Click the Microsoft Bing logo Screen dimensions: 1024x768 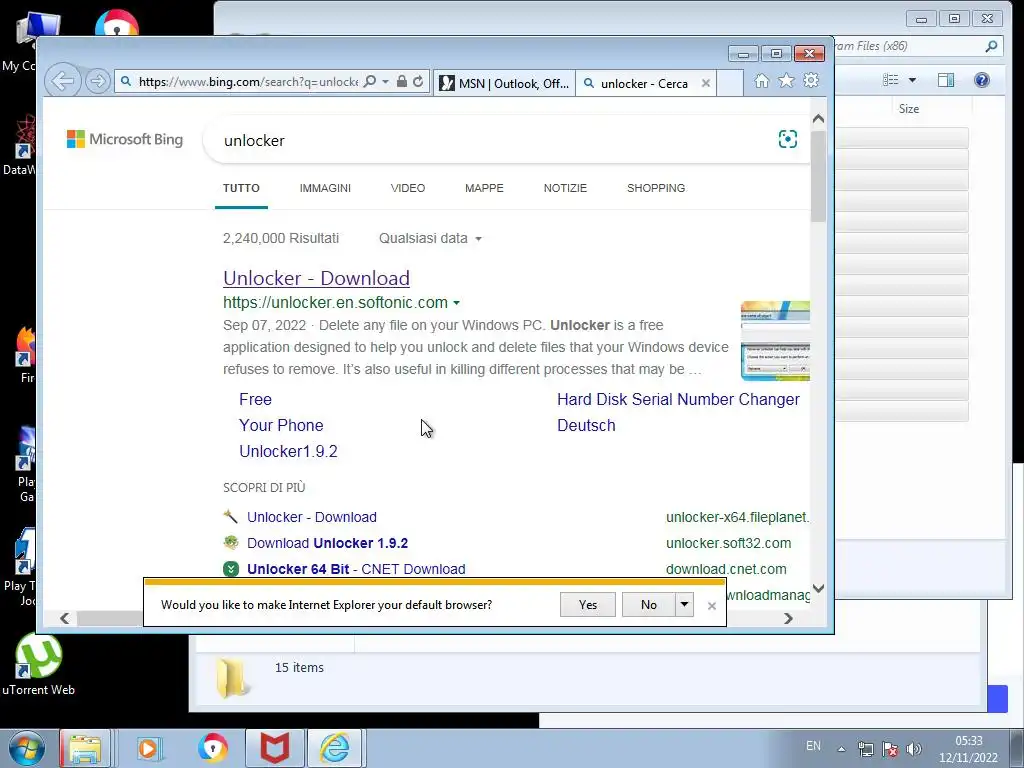tap(125, 139)
